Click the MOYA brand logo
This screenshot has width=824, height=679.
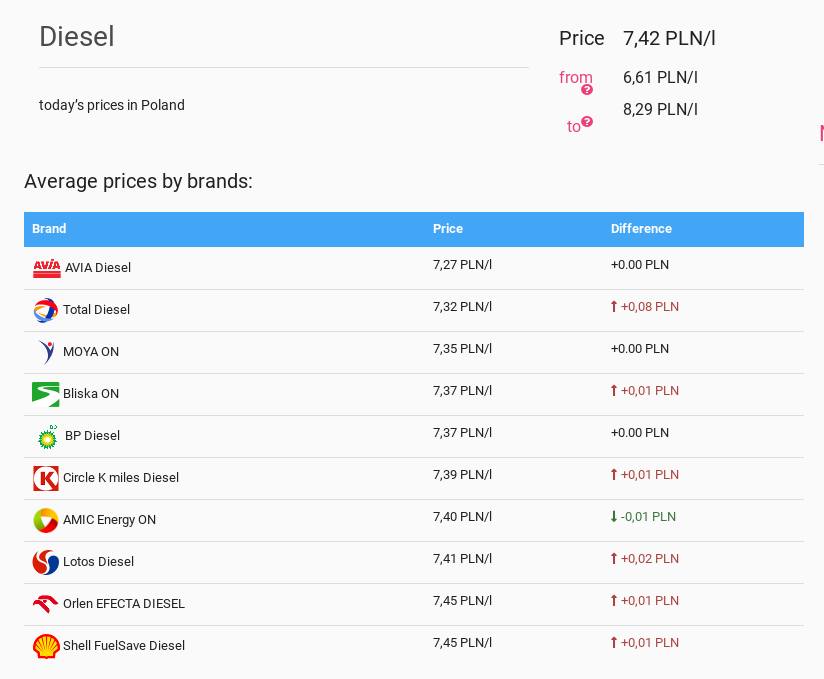46,352
